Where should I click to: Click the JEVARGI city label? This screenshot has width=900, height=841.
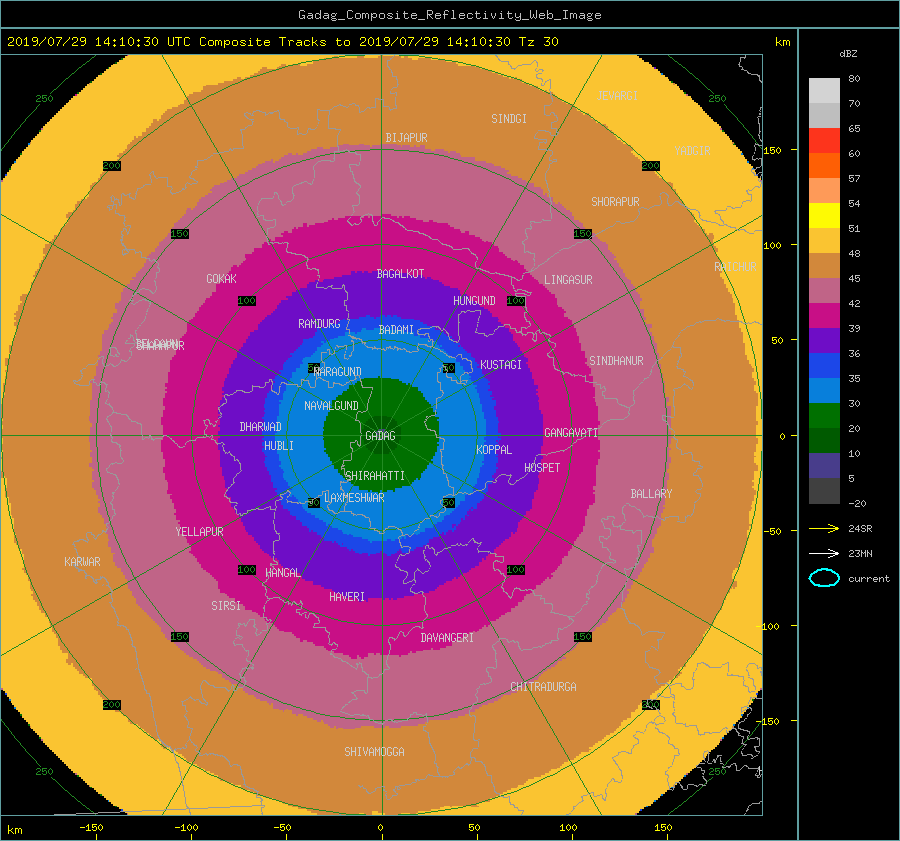pyautogui.click(x=617, y=96)
